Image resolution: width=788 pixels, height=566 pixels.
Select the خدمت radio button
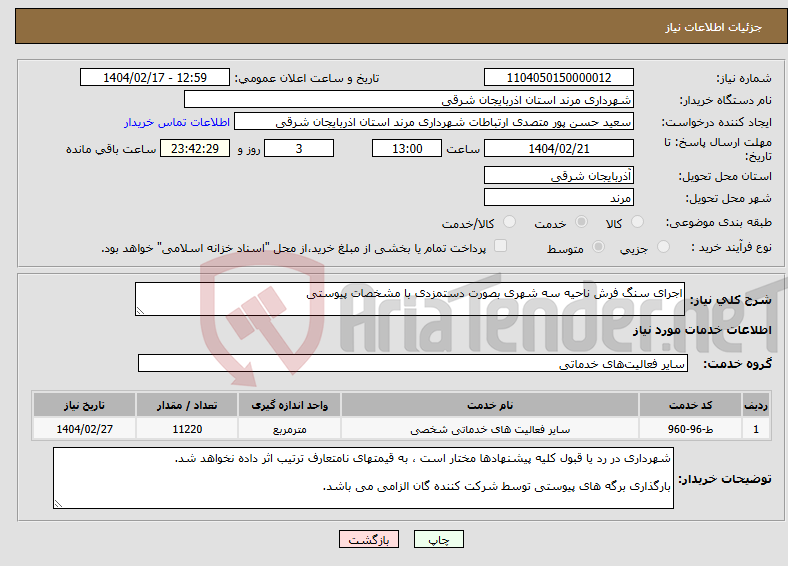(x=581, y=222)
